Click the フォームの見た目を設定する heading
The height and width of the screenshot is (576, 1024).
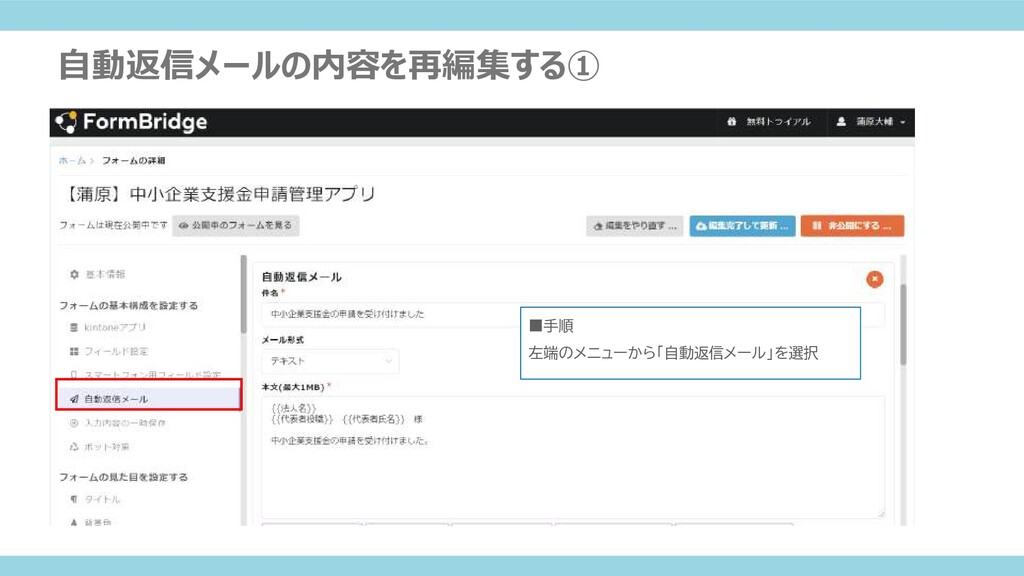[x=123, y=477]
